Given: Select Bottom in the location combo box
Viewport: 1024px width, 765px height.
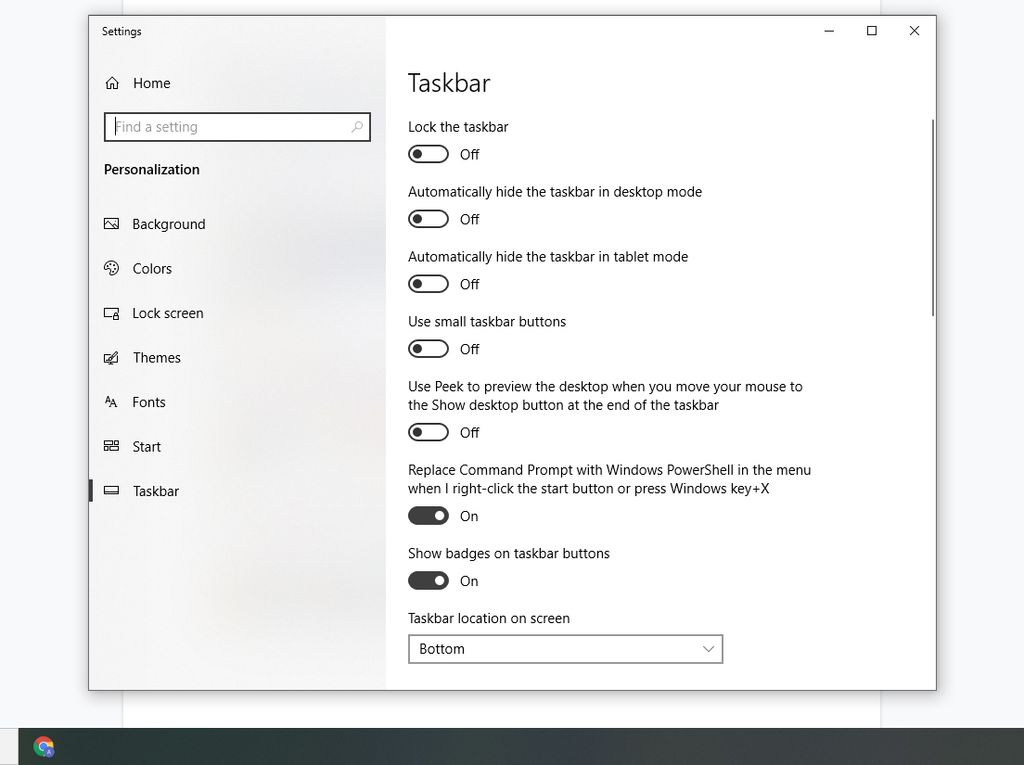Looking at the screenshot, I should point(565,649).
